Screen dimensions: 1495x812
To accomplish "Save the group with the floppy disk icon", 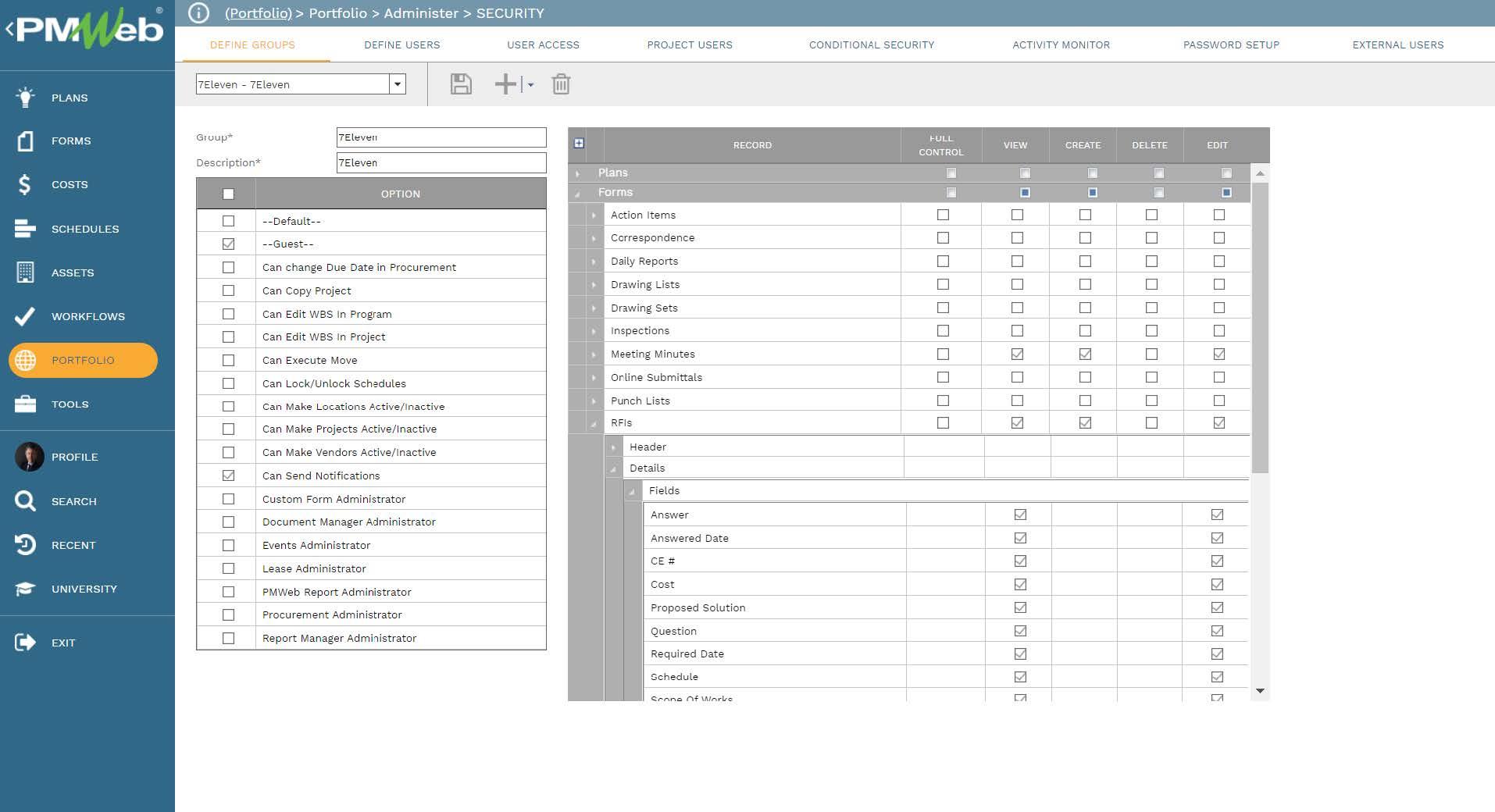I will (x=461, y=84).
